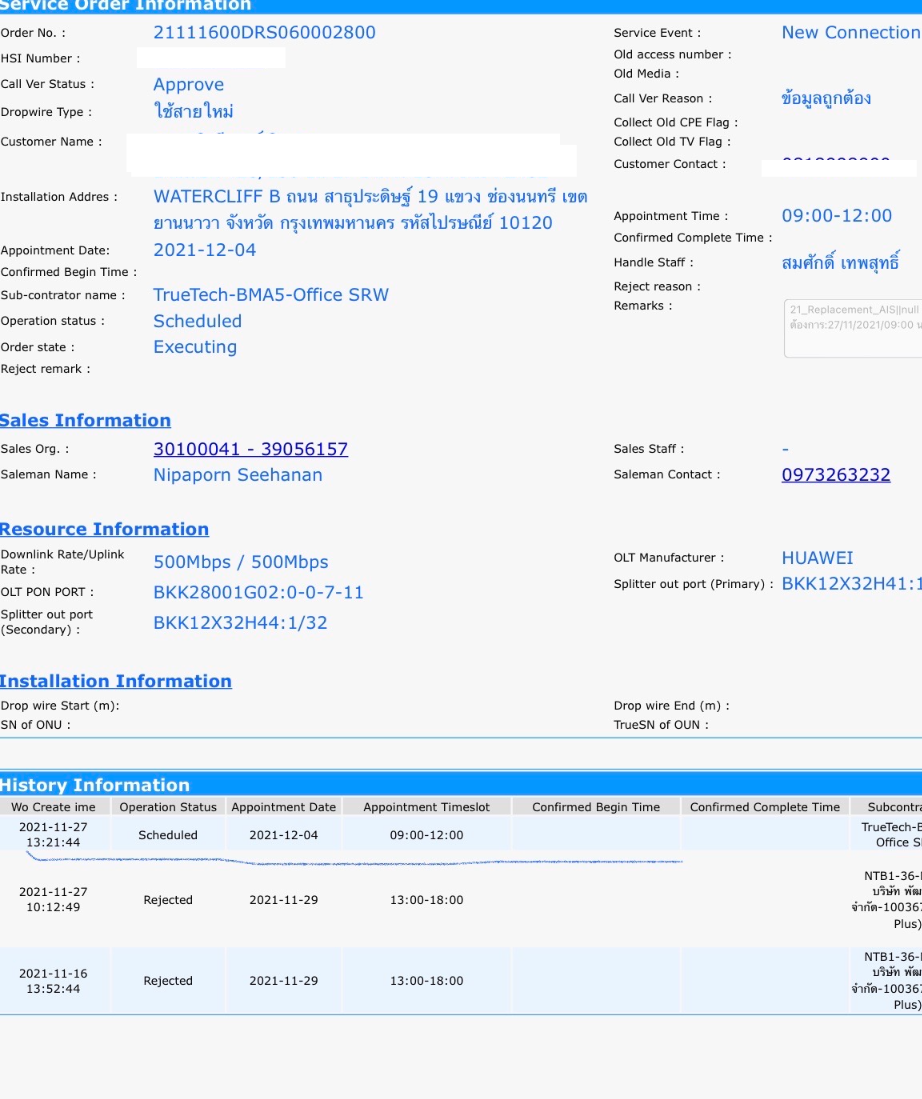Click the Call Ver Reason Thai value

pyautogui.click(x=827, y=98)
